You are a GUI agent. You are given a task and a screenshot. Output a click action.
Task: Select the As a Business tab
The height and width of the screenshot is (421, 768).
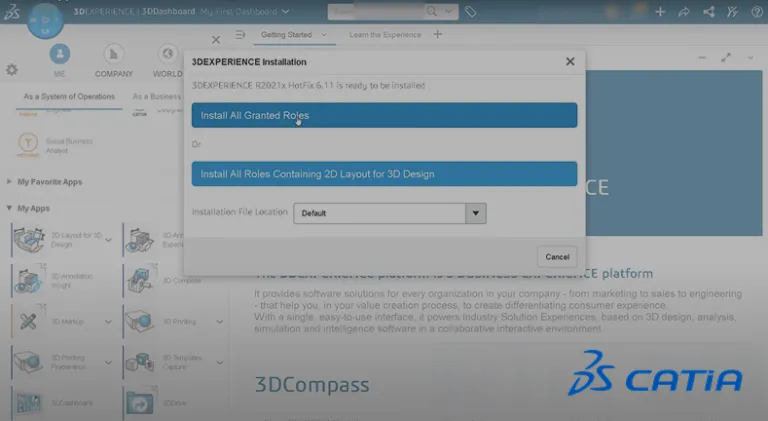tap(157, 96)
